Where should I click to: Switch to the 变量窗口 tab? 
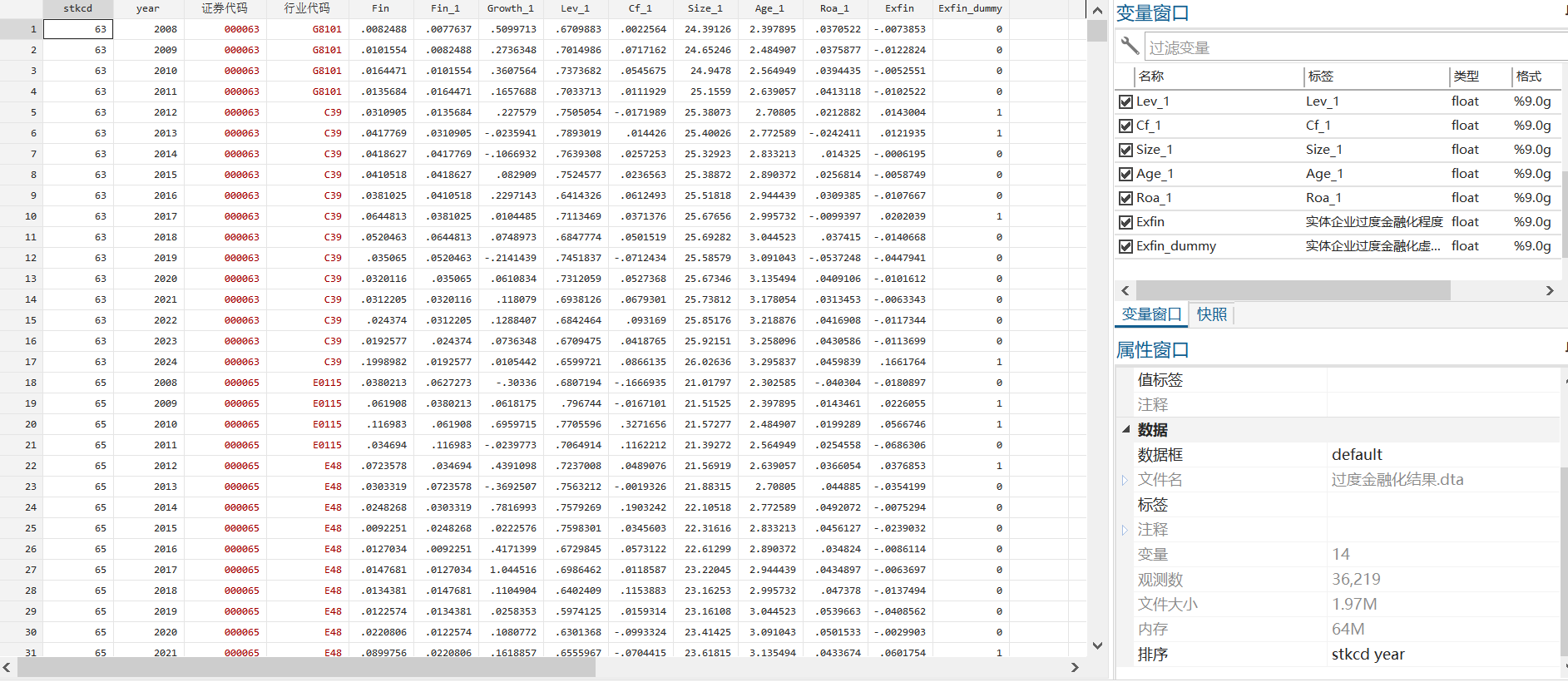[x=1151, y=314]
